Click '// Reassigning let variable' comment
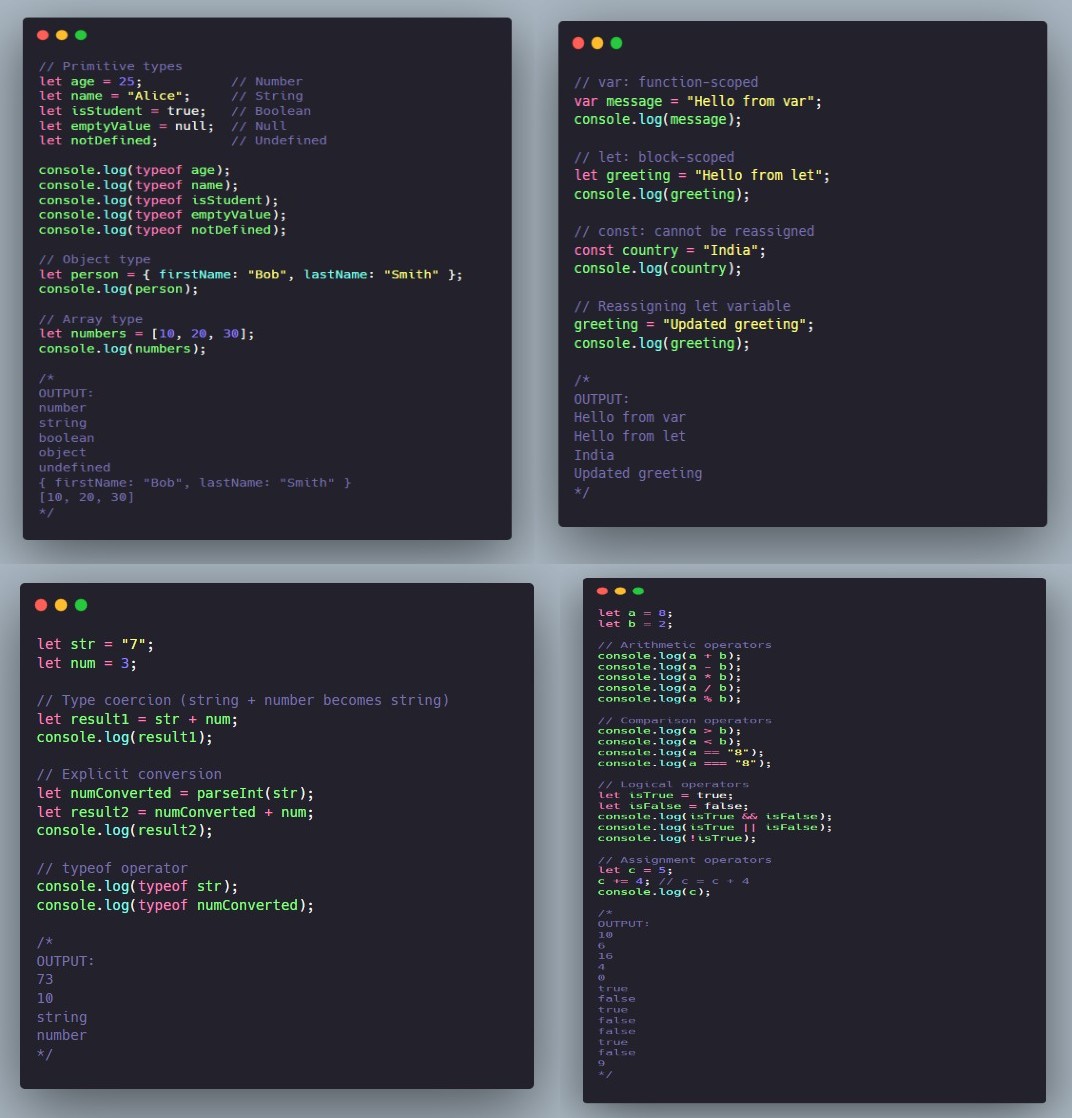Viewport: 1072px width, 1118px height. 682,307
